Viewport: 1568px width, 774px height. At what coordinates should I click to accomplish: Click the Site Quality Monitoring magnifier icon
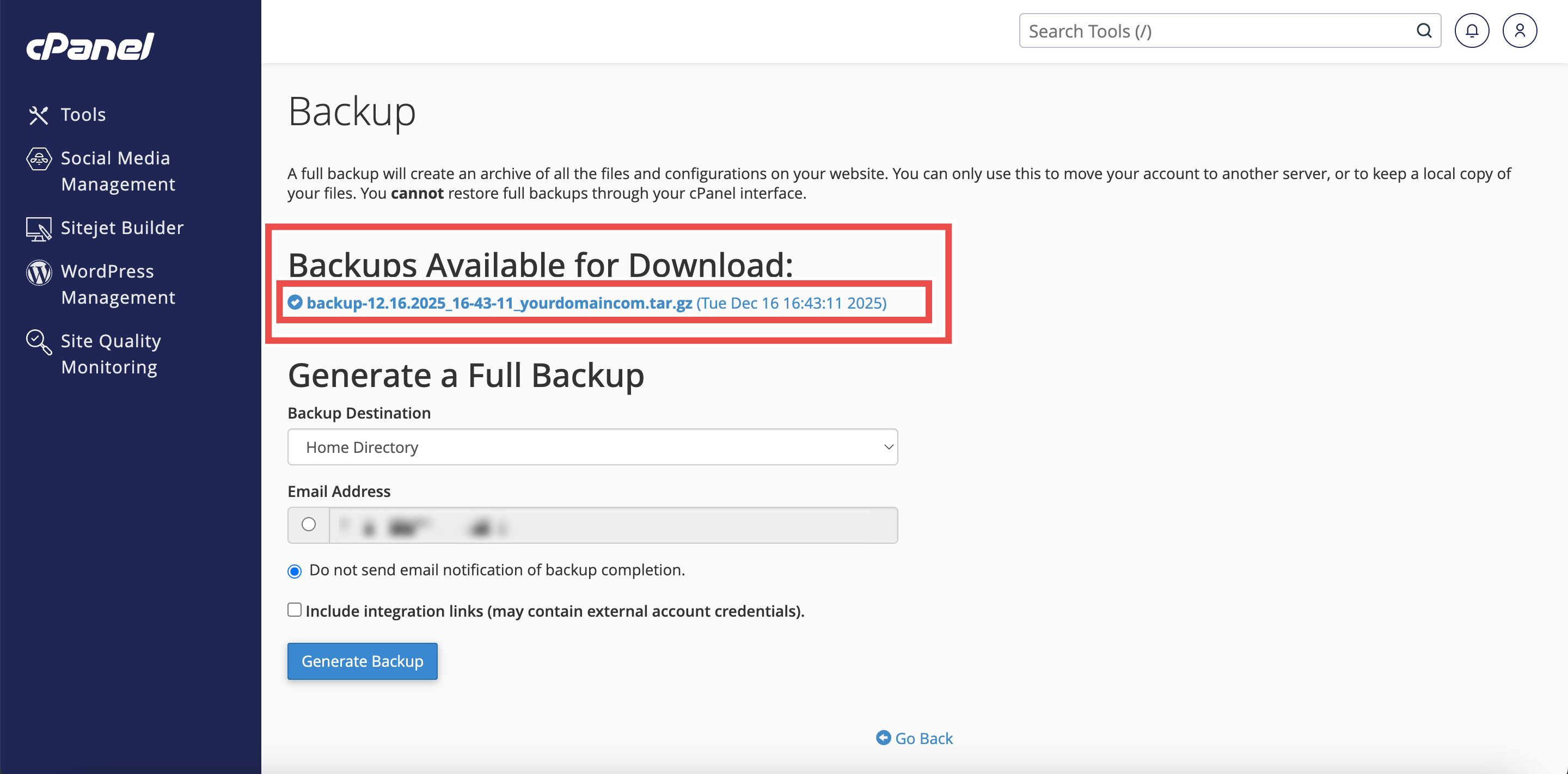pyautogui.click(x=38, y=342)
